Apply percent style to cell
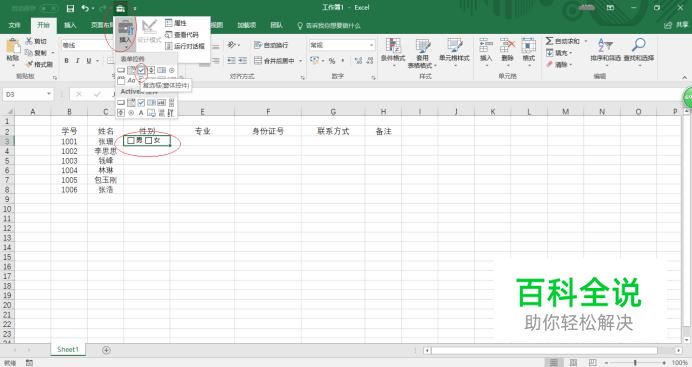692x367 pixels. pos(331,60)
